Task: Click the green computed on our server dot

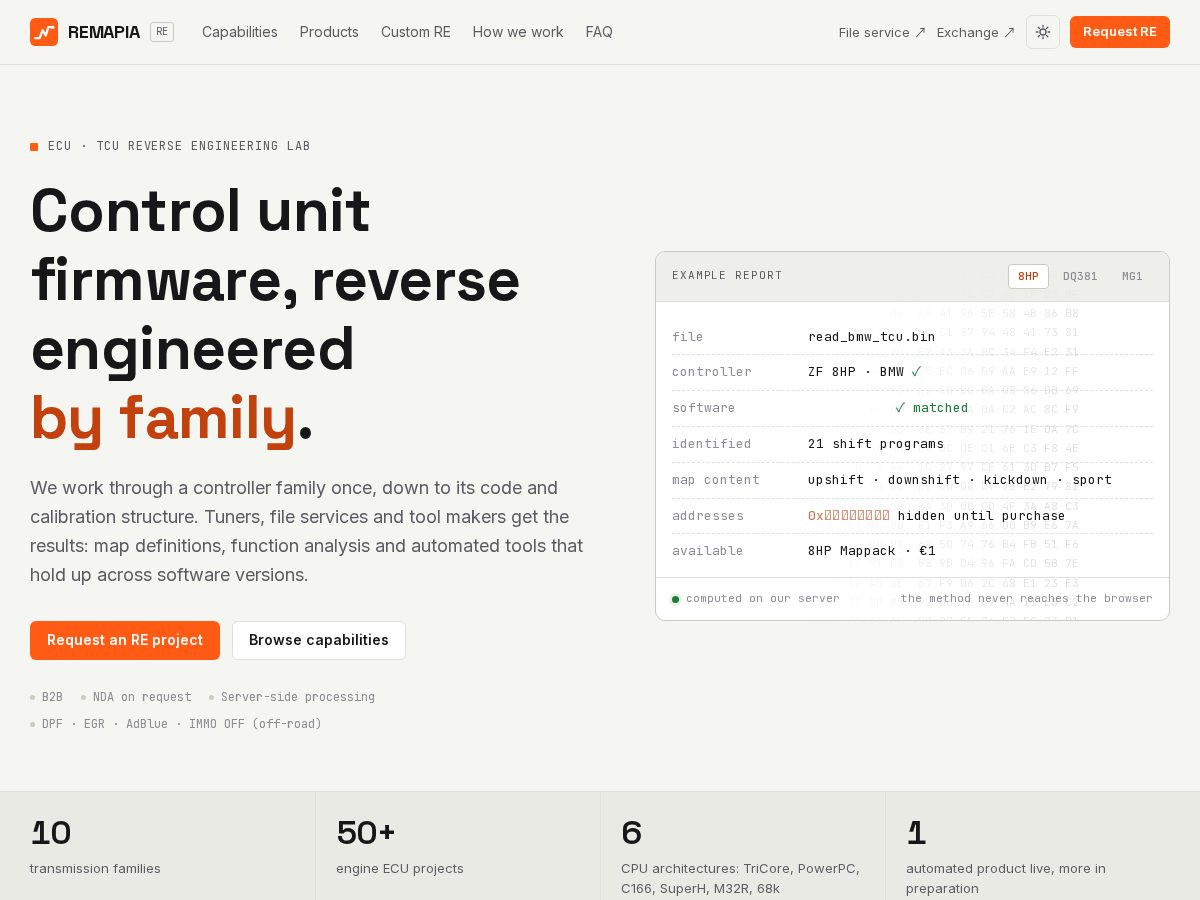Action: pos(675,599)
